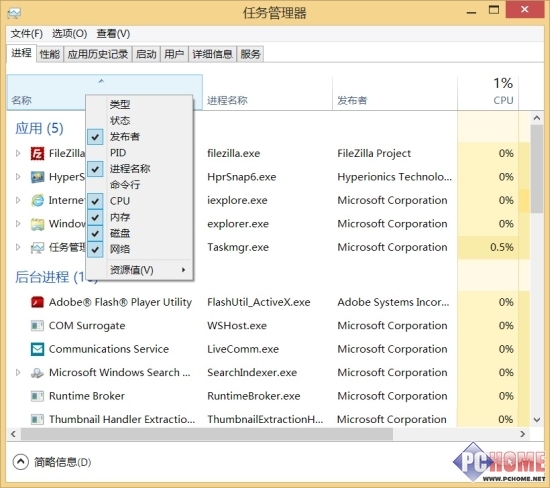Click the vertical scrollbar down arrow
Screen dimensions: 550x488
click(x=537, y=419)
